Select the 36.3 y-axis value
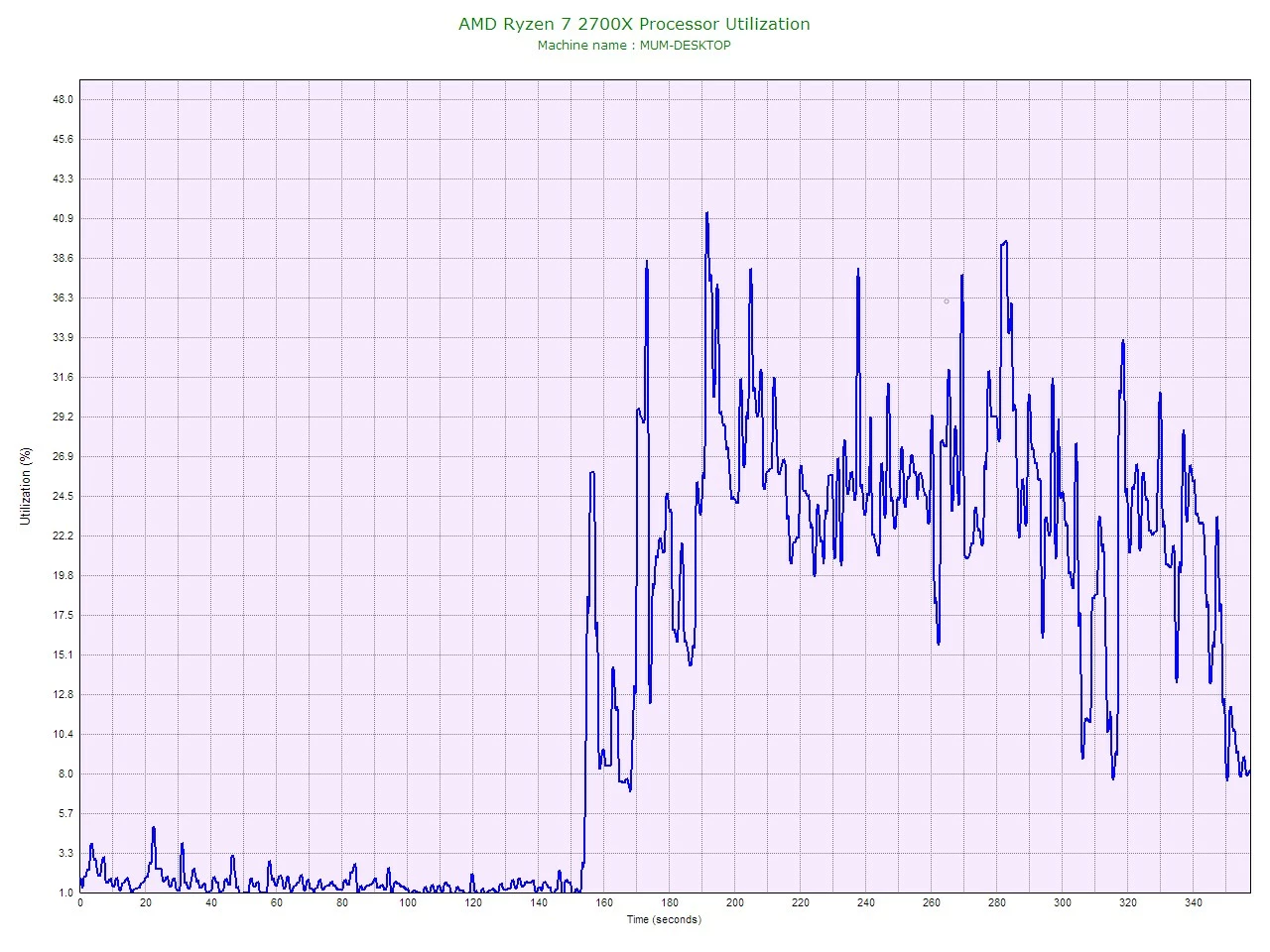The image size is (1270, 952). (x=63, y=297)
